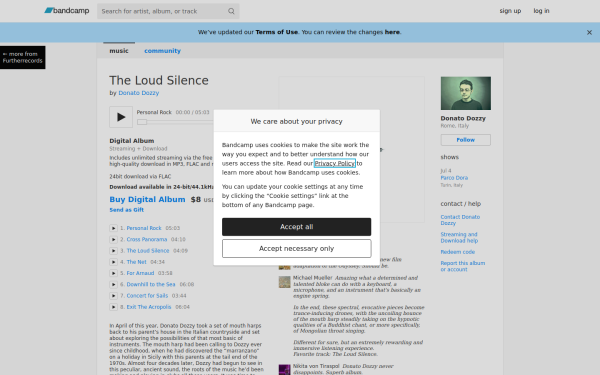
Task: Switch to the community tab
Action: (x=162, y=51)
